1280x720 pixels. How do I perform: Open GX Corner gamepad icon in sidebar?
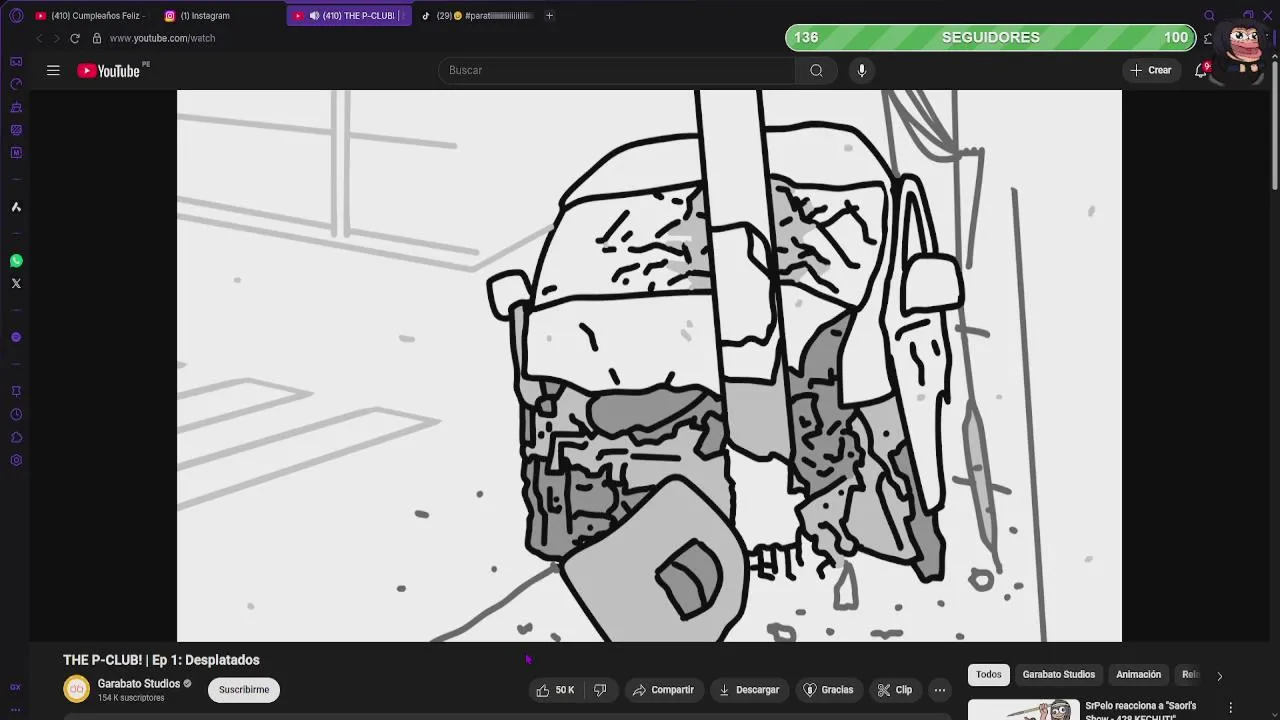click(16, 62)
